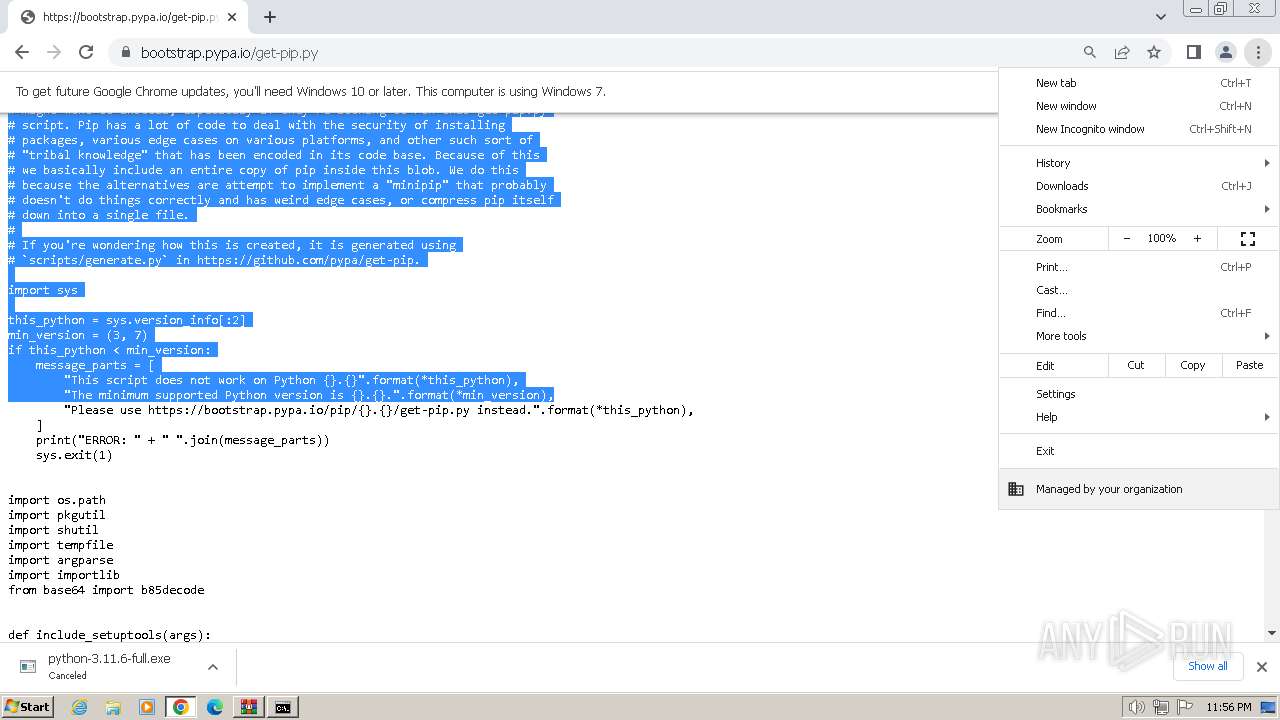
Task: Close the downloads bar
Action: point(1261,667)
